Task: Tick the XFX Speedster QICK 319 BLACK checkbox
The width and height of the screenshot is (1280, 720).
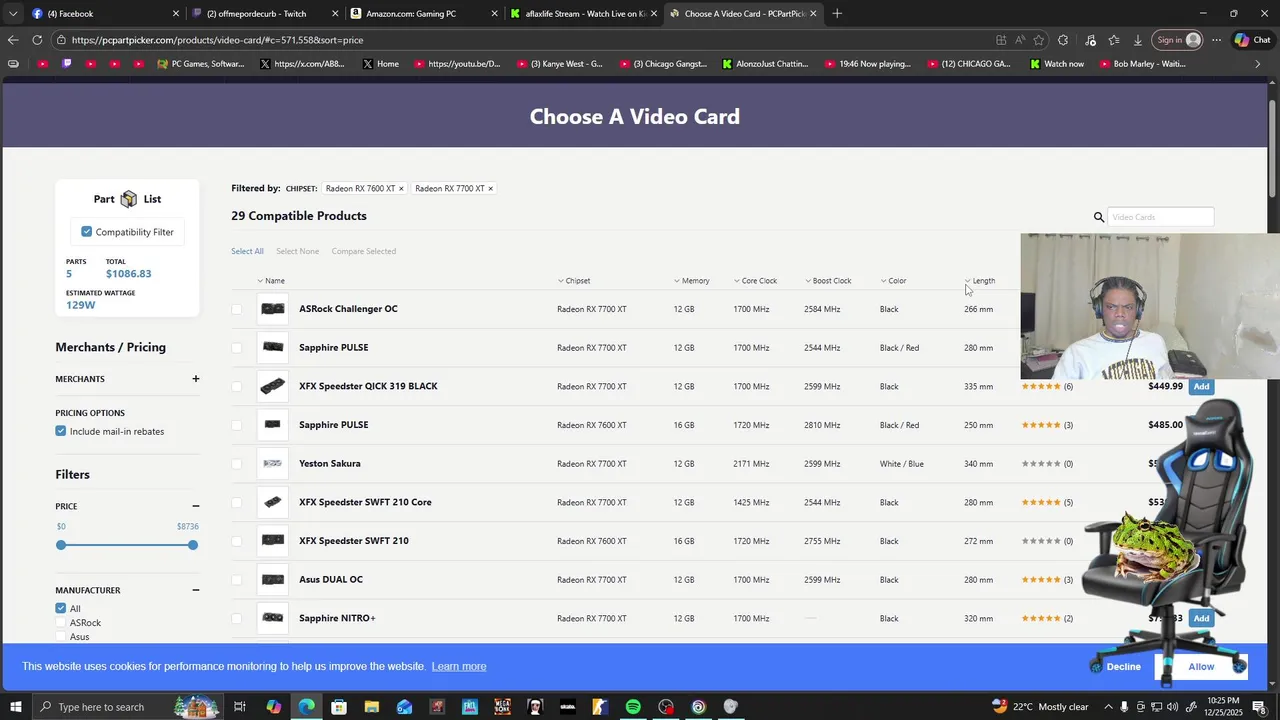Action: tap(236, 387)
